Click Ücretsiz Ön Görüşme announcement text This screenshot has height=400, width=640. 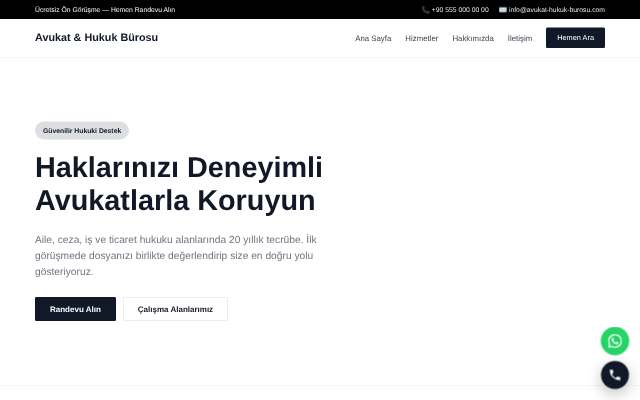click(x=105, y=10)
